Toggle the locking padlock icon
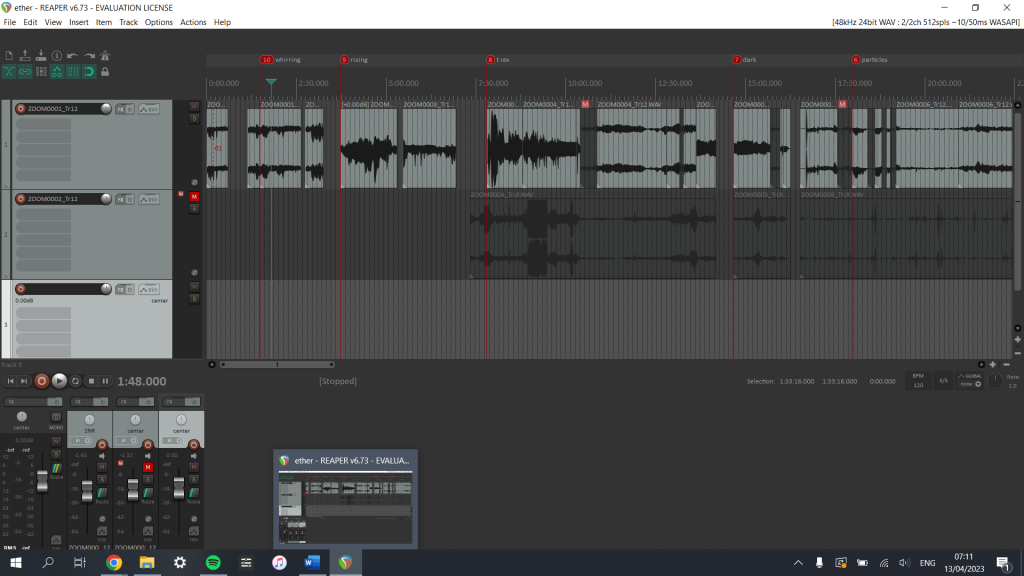This screenshot has width=1024, height=576. pos(104,72)
